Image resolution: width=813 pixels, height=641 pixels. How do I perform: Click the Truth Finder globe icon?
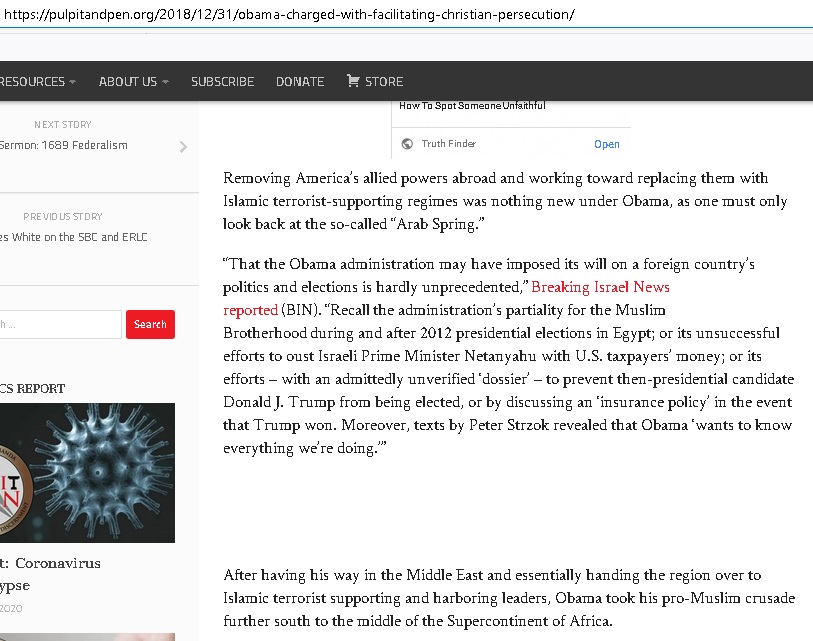408,144
